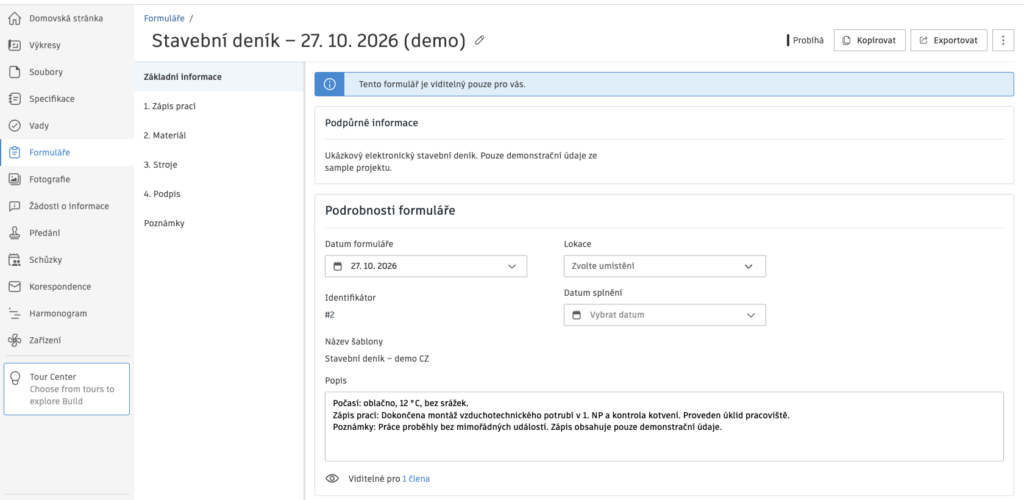Open Vady in sidebar
Viewport: 1024px width, 500px height.
coord(67,125)
